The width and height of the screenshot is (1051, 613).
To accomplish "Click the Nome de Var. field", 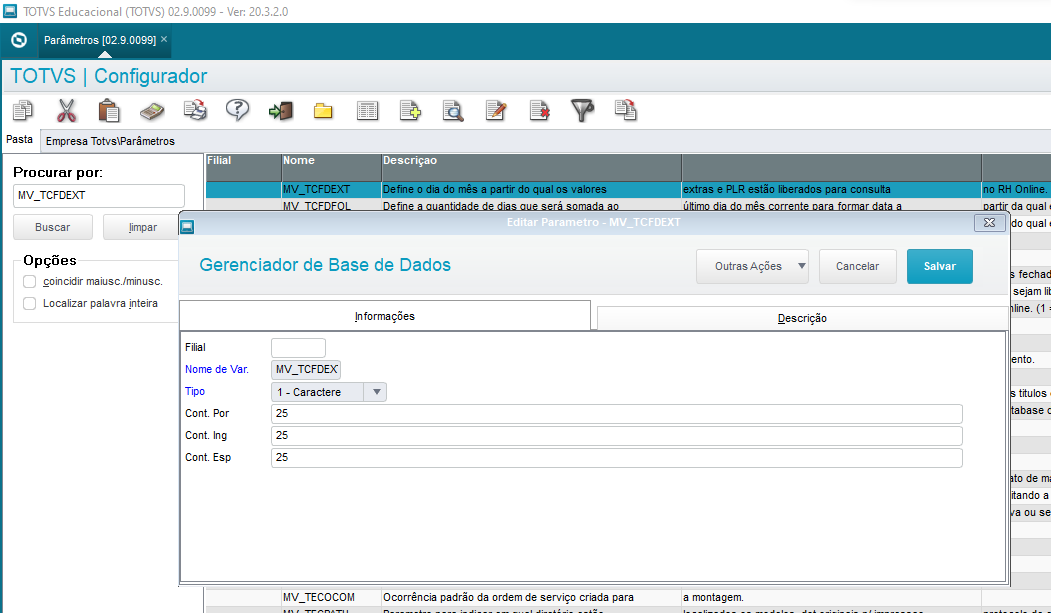I will [306, 369].
